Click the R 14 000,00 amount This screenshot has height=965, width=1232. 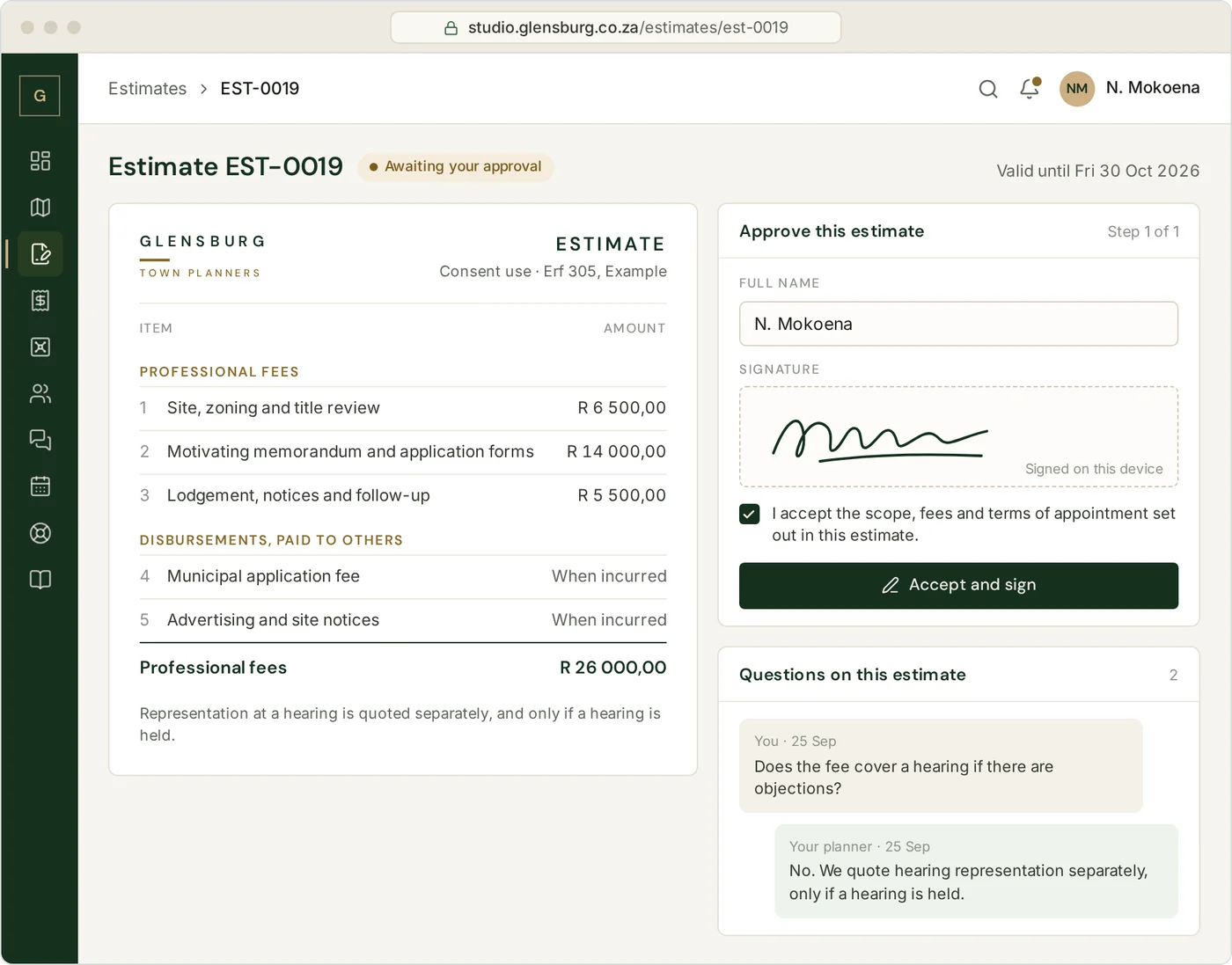click(616, 451)
